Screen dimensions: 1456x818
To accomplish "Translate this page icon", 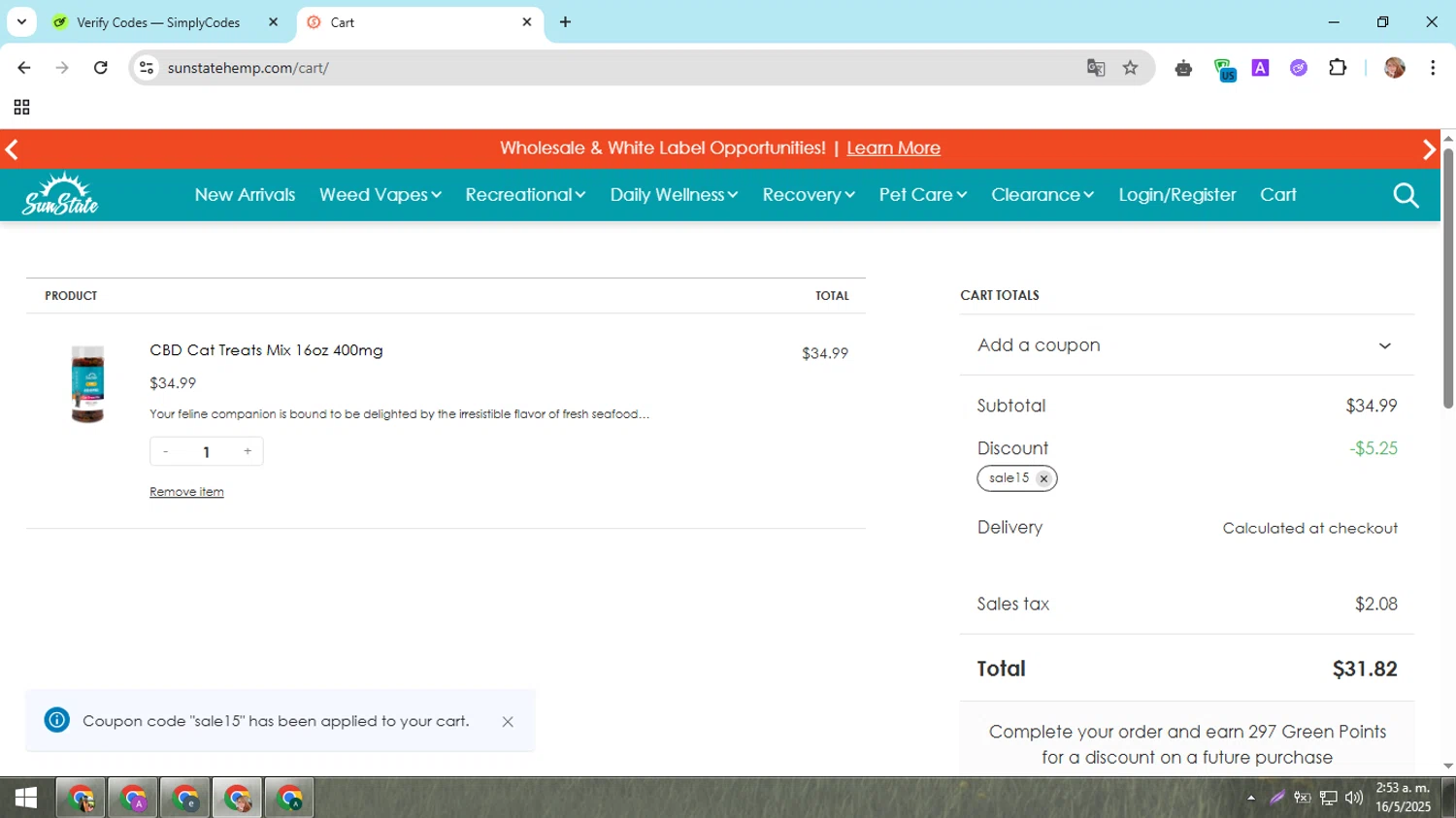I will [1096, 68].
